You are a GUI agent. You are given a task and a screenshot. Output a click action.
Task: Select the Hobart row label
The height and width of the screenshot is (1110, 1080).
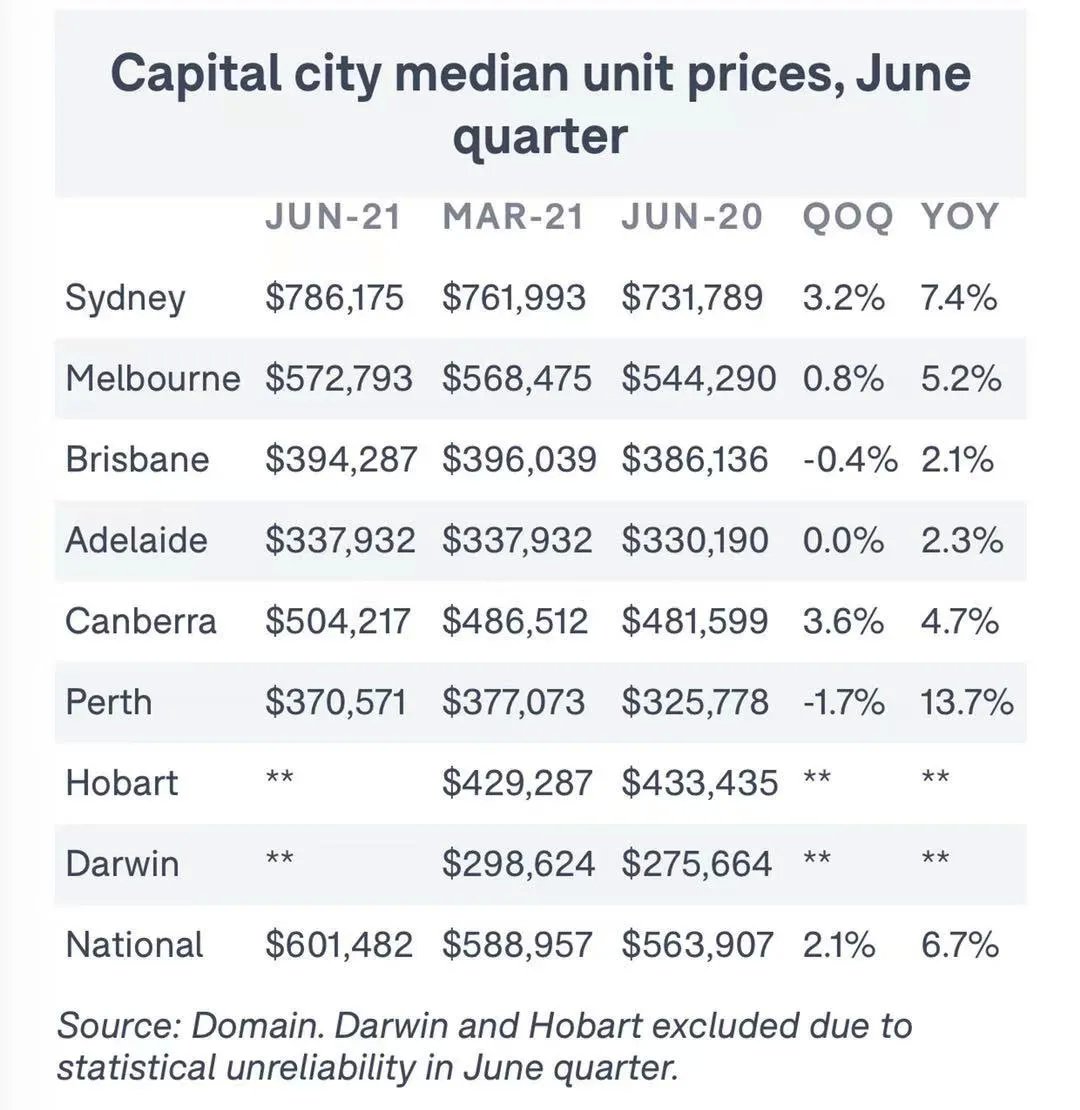(x=122, y=783)
